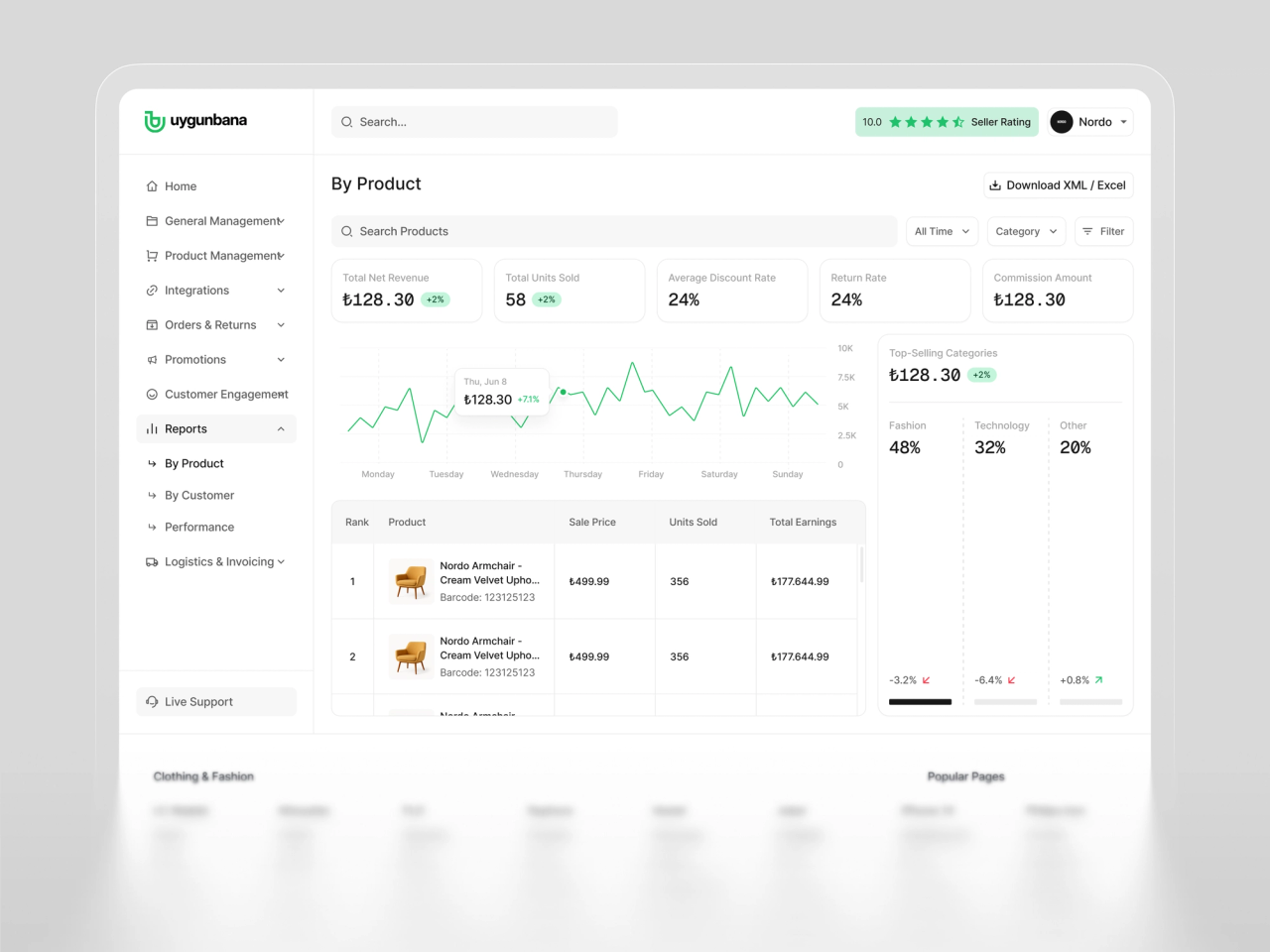1270x952 pixels.
Task: Click the Customer Engagement smiley icon
Action: point(152,395)
